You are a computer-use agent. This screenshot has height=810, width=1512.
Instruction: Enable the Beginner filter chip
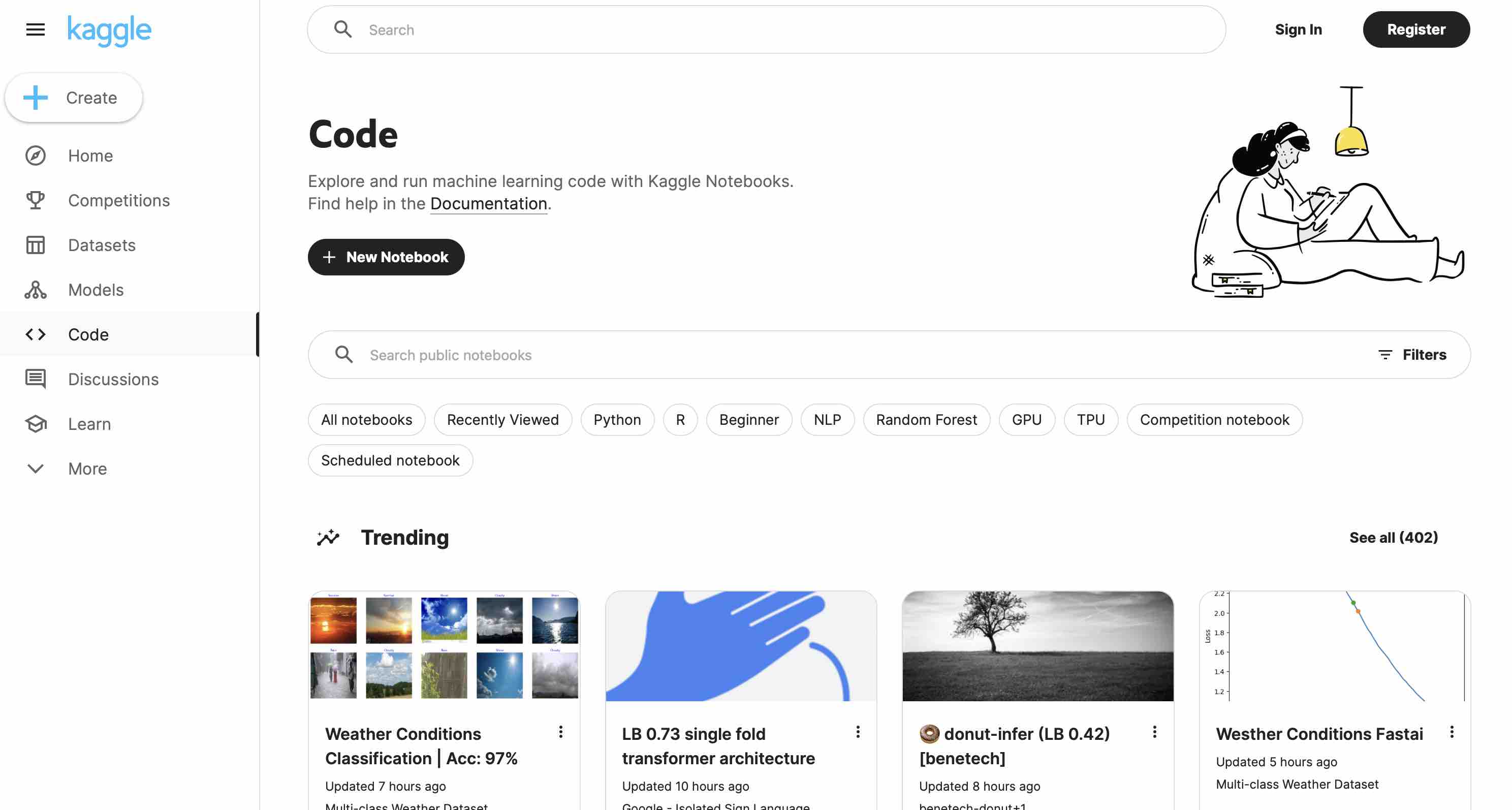tap(748, 420)
